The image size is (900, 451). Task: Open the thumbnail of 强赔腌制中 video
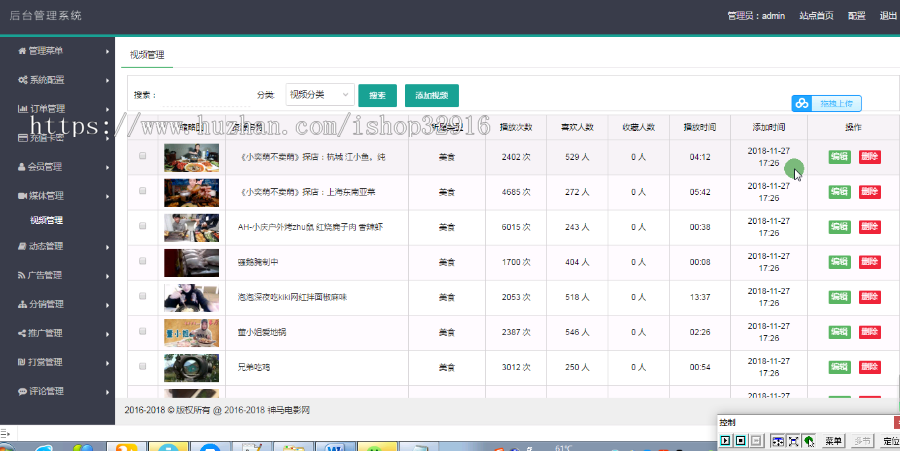click(191, 263)
